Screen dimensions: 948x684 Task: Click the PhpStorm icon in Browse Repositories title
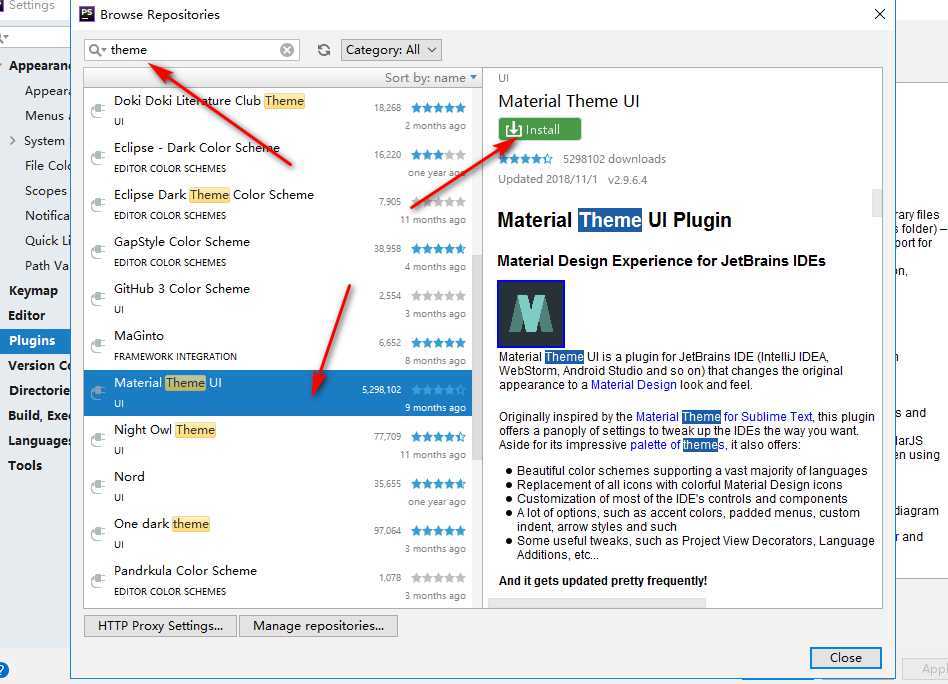(x=87, y=14)
